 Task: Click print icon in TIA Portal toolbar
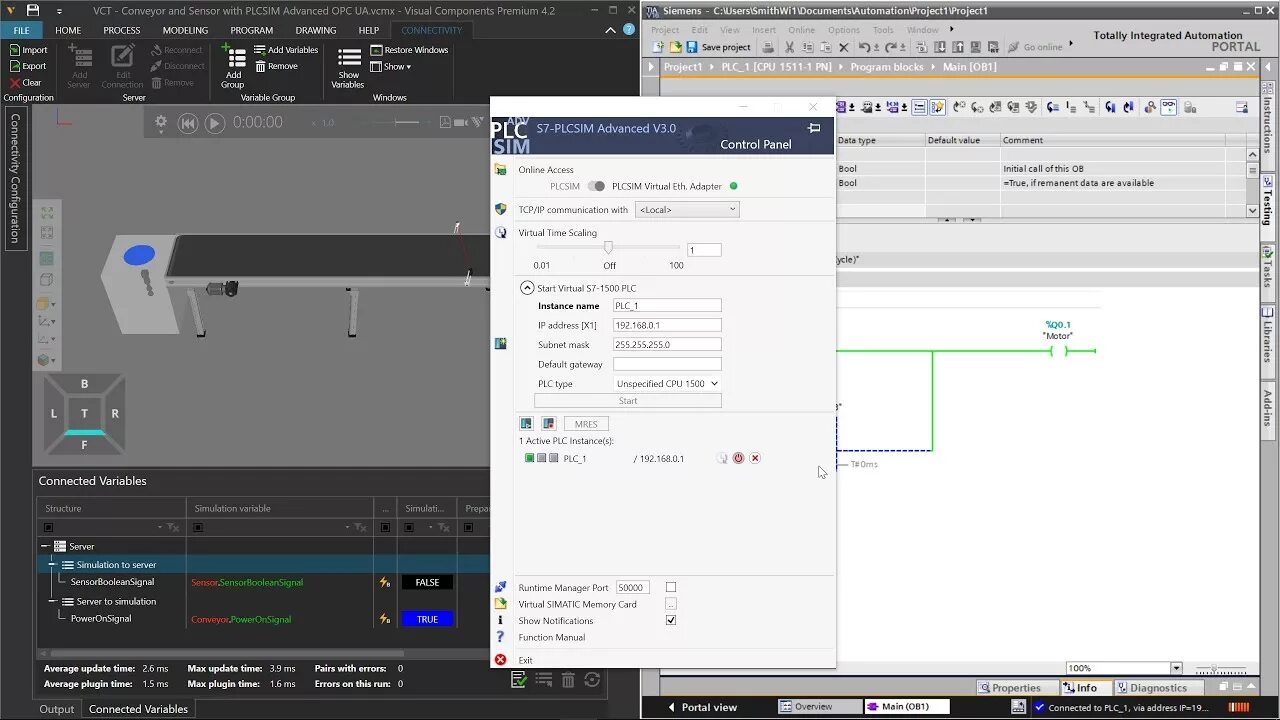point(768,47)
